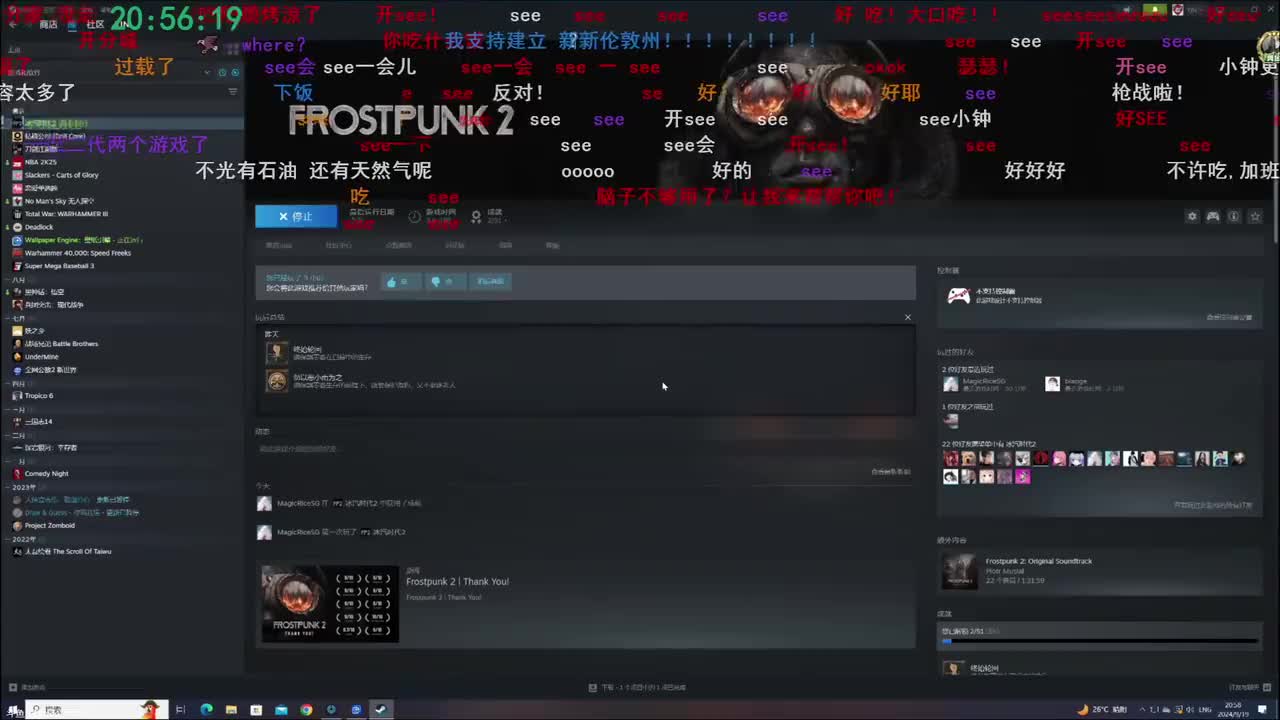
Task: Open File Explorer from the taskbar
Action: tap(231, 710)
